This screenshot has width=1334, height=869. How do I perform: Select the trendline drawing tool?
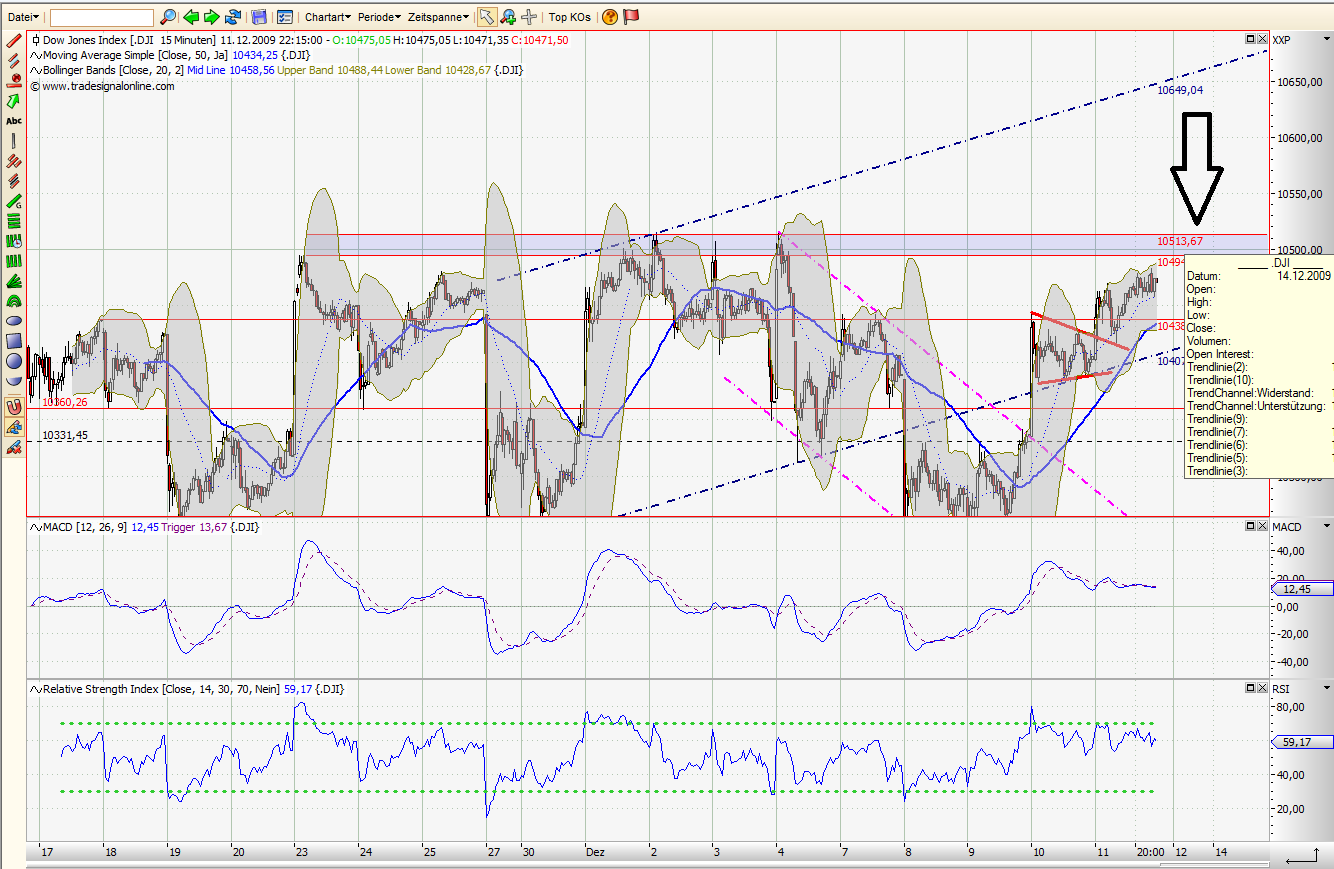coord(12,41)
